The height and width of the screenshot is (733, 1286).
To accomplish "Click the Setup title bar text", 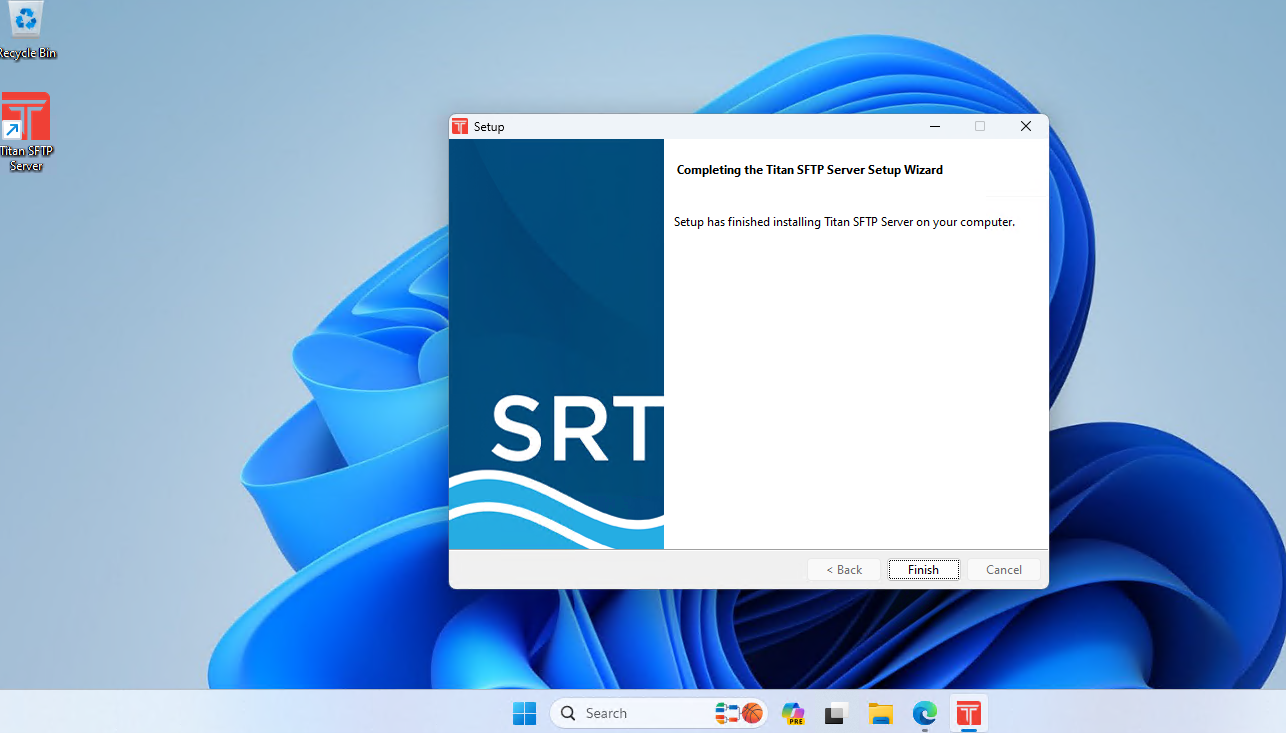I will click(x=489, y=127).
